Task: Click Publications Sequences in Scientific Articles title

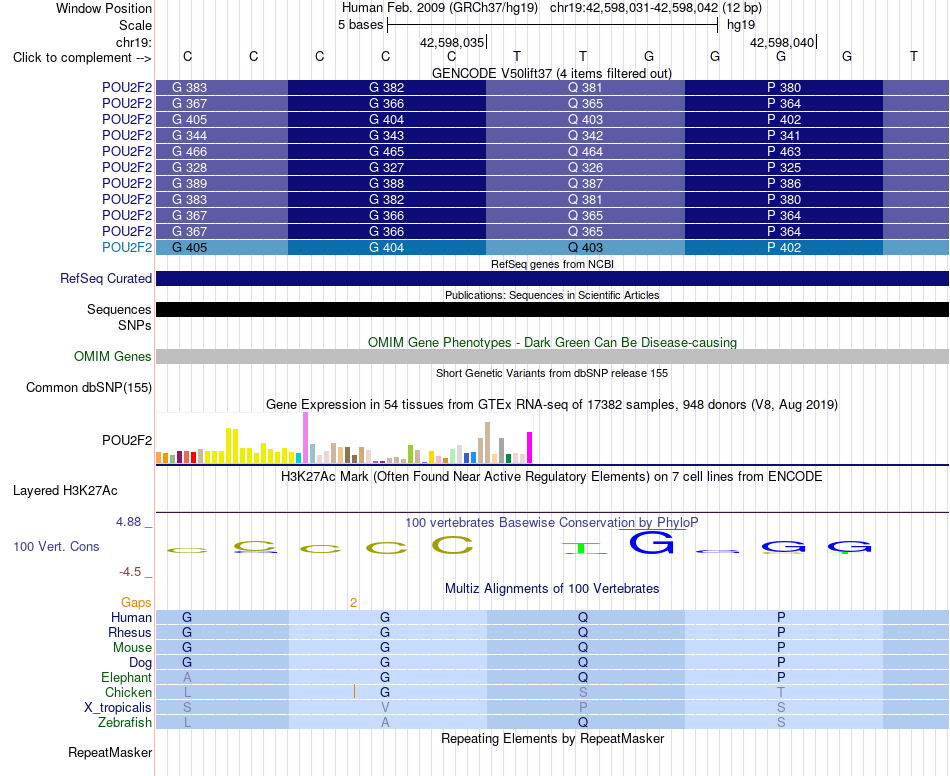Action: [552, 295]
